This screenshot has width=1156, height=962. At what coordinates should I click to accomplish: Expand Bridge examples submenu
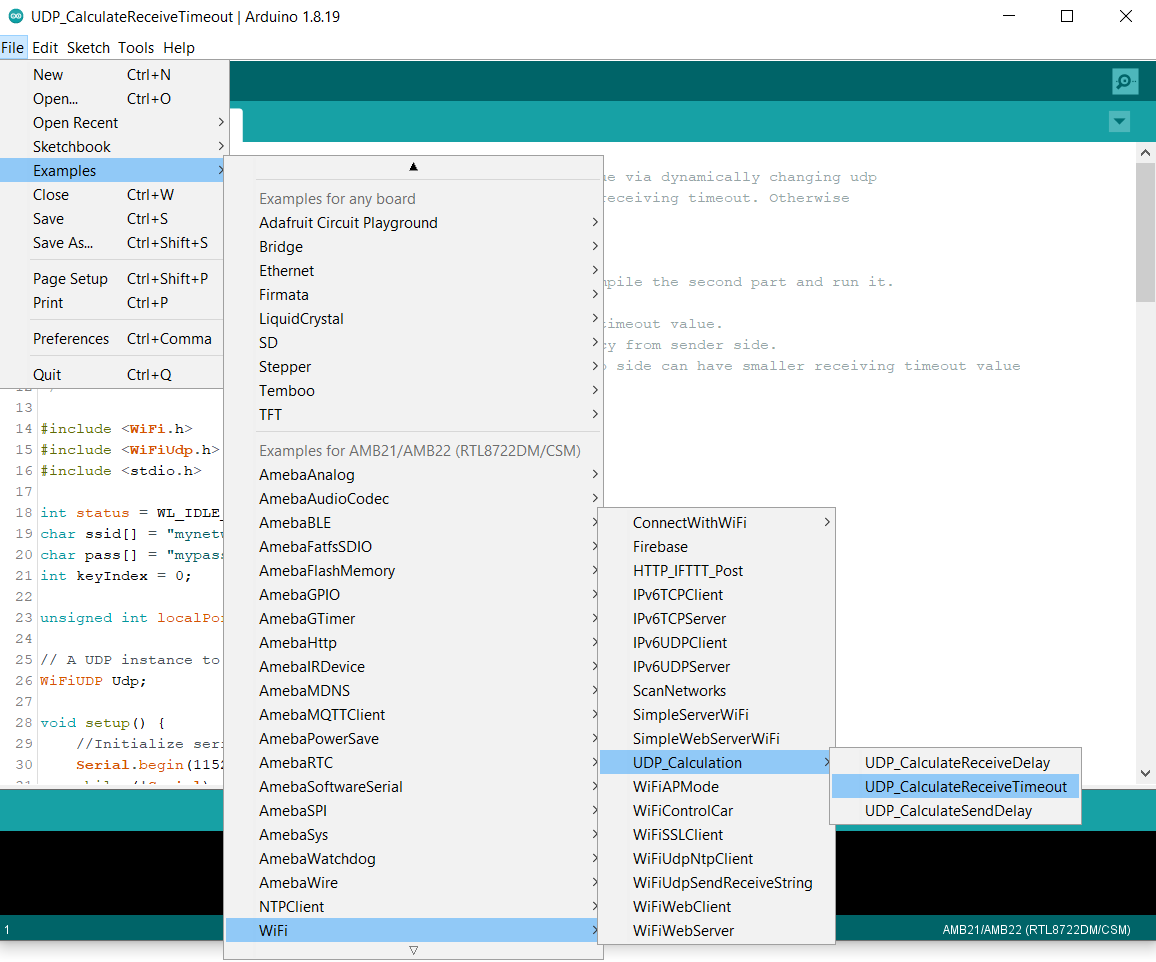(x=414, y=247)
